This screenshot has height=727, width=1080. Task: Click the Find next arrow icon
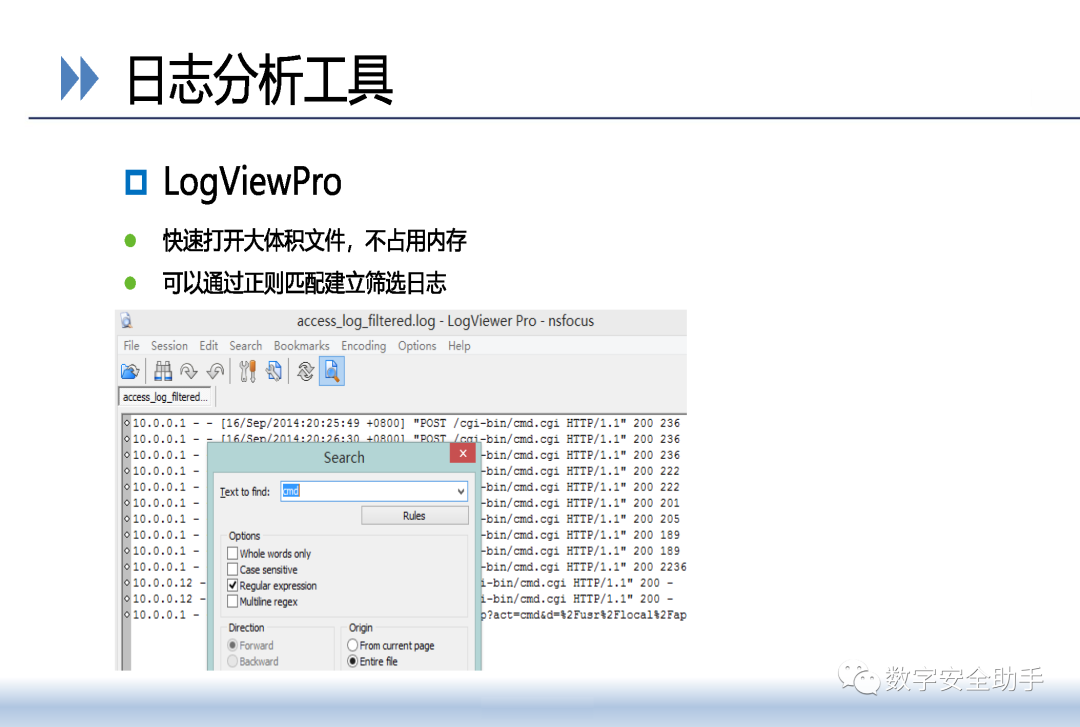coord(189,371)
